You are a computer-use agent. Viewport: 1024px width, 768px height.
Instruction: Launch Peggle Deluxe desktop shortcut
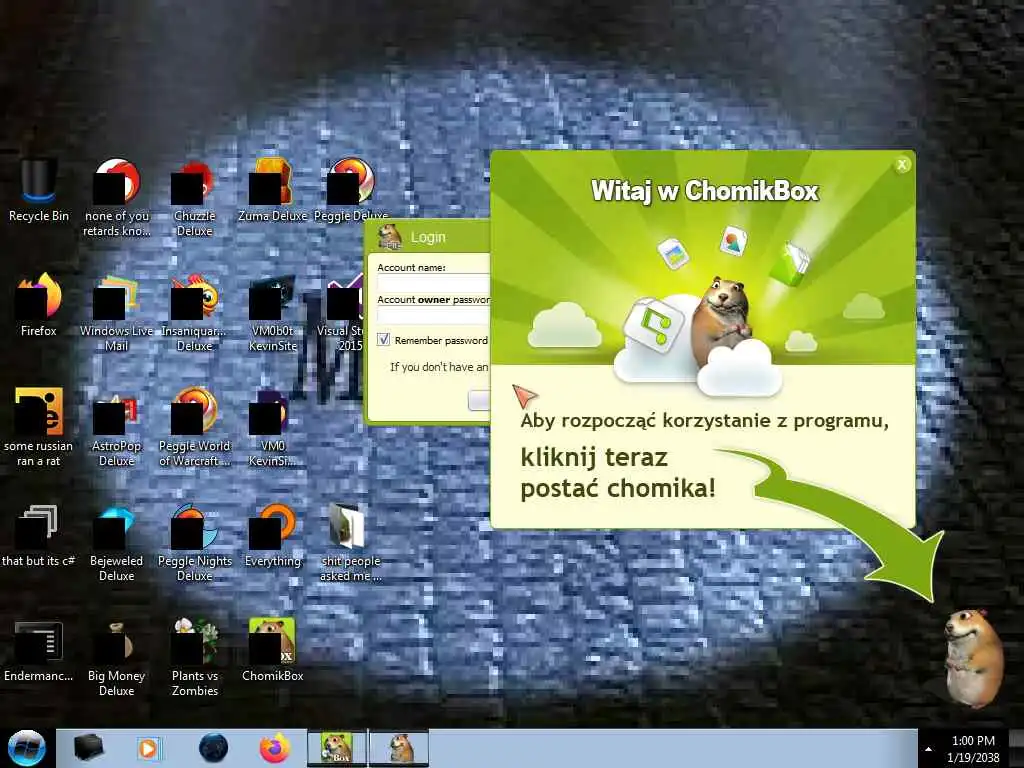(x=351, y=191)
